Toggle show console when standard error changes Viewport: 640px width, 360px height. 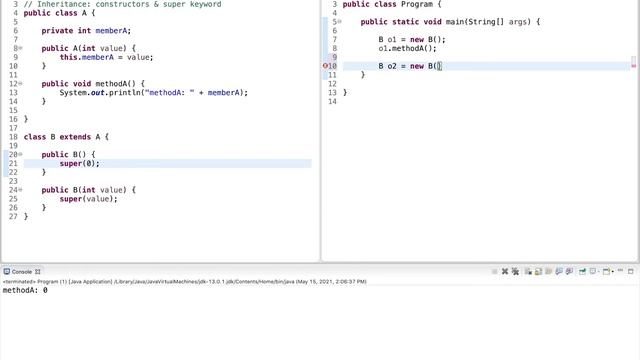point(570,271)
